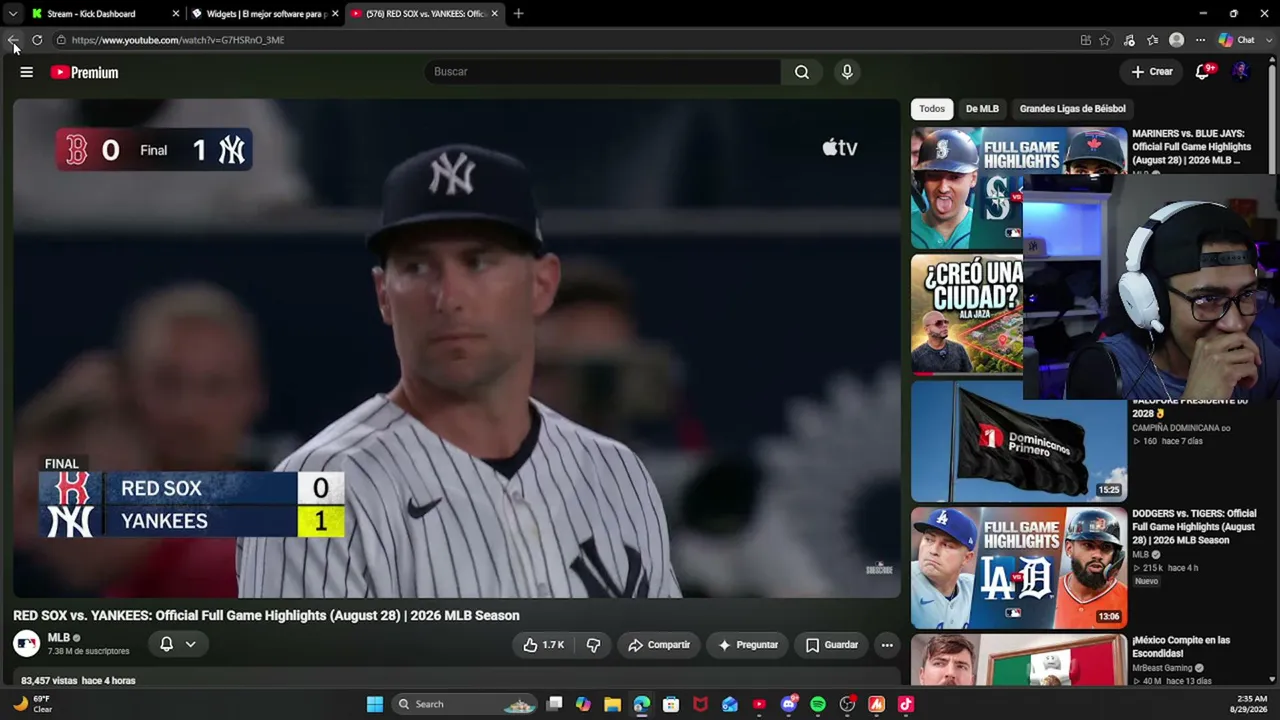The image size is (1280, 720).
Task: Click the '83,457 vistas hace 4 horas' description text
Action: pos(78,681)
